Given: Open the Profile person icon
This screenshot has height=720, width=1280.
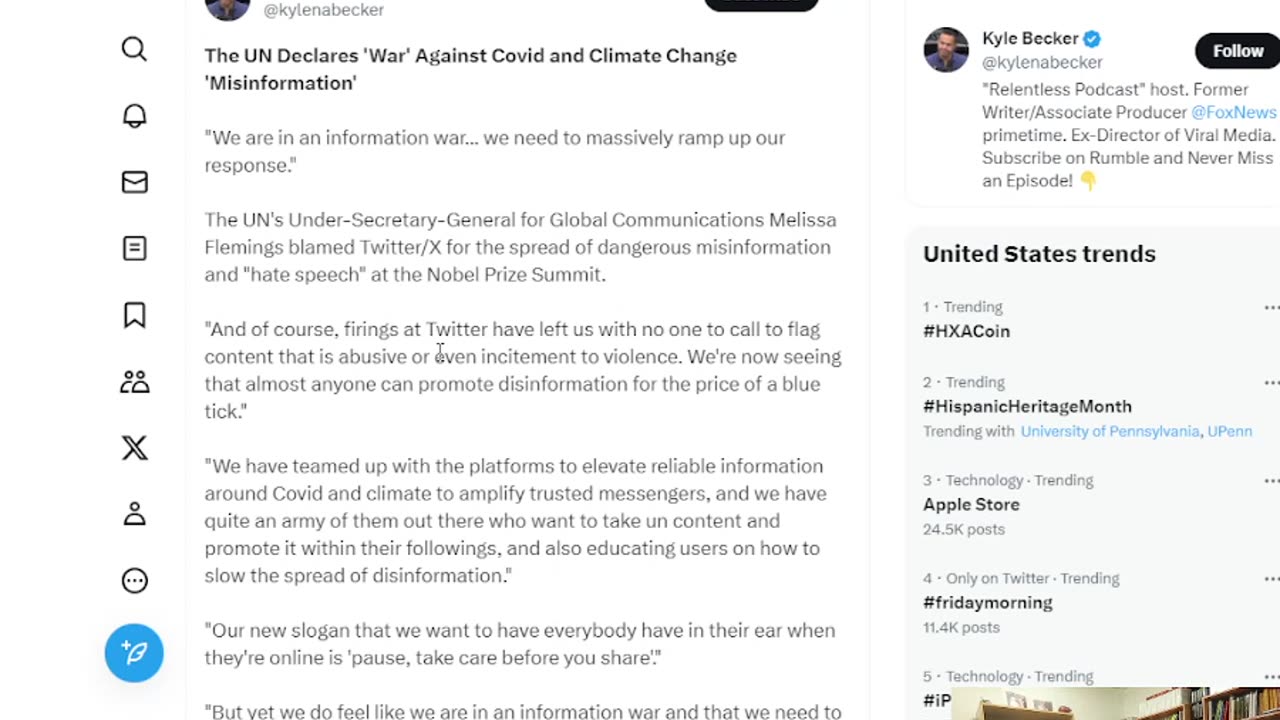Looking at the screenshot, I should tap(134, 514).
